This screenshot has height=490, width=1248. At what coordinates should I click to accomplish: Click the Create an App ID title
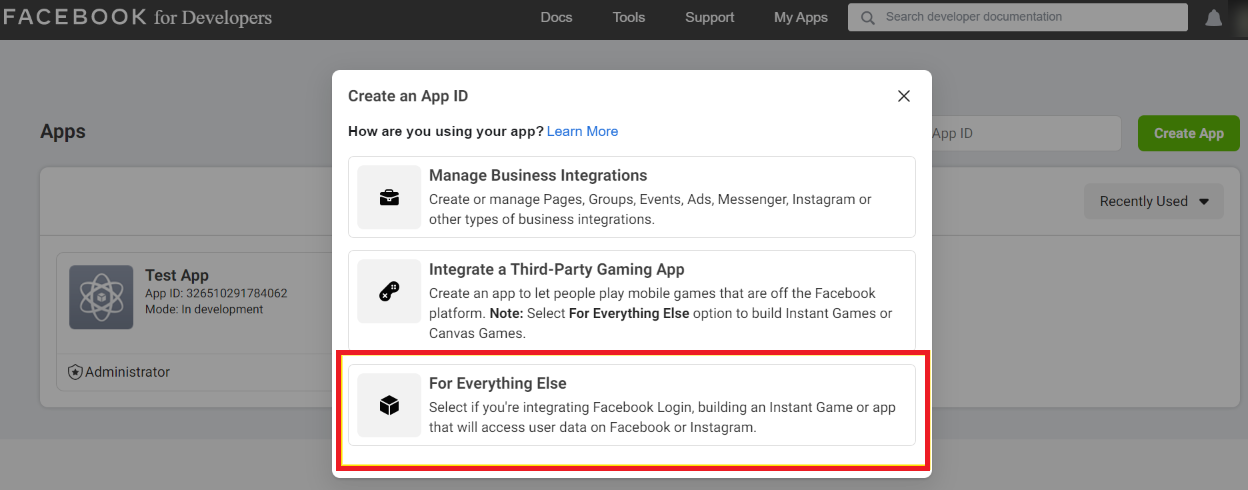[408, 96]
